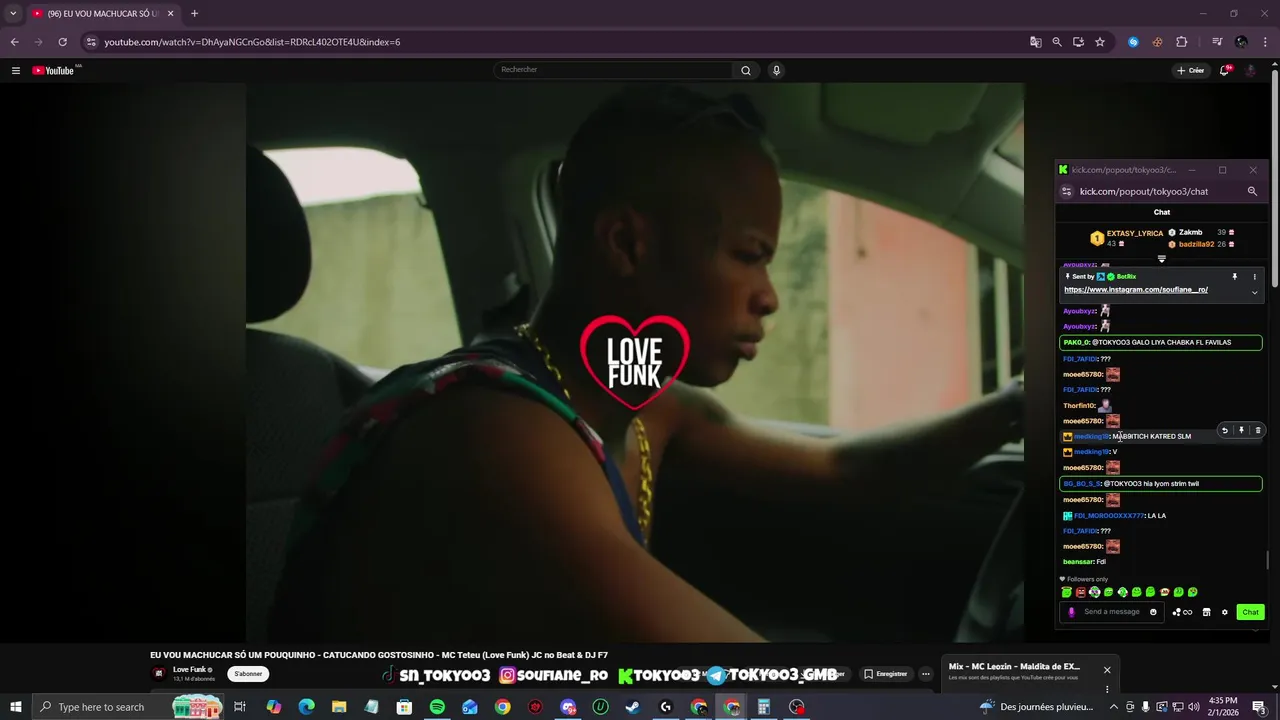Open the Chrome profile avatar
This screenshot has width=1280, height=720.
(x=1241, y=42)
